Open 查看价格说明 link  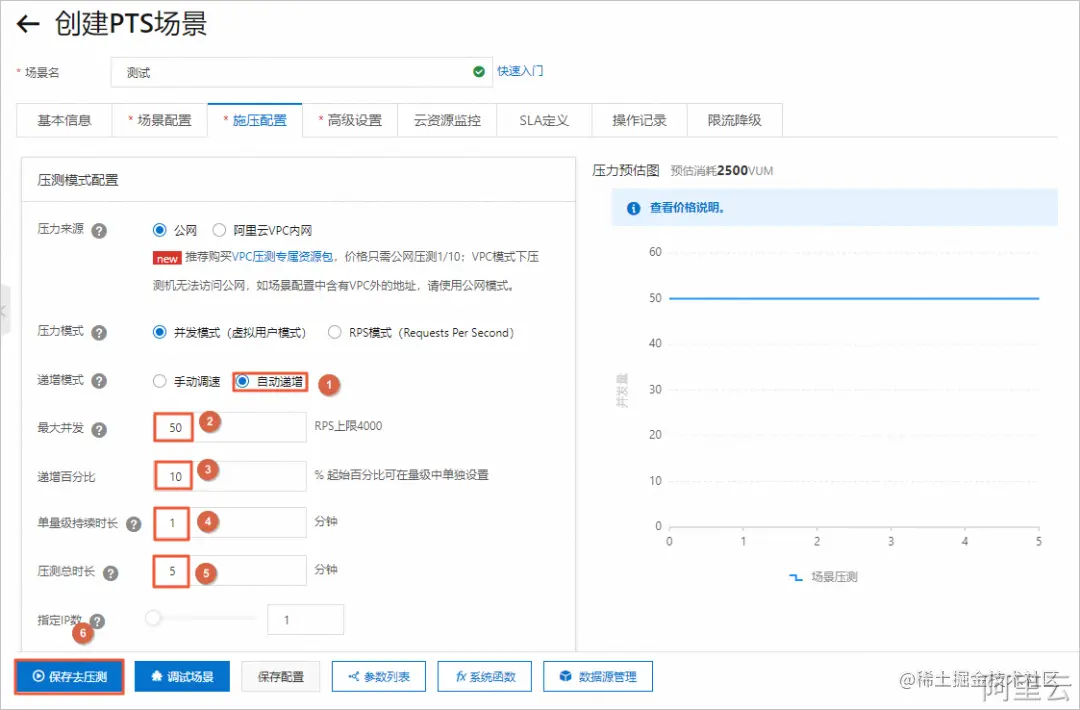[687, 208]
